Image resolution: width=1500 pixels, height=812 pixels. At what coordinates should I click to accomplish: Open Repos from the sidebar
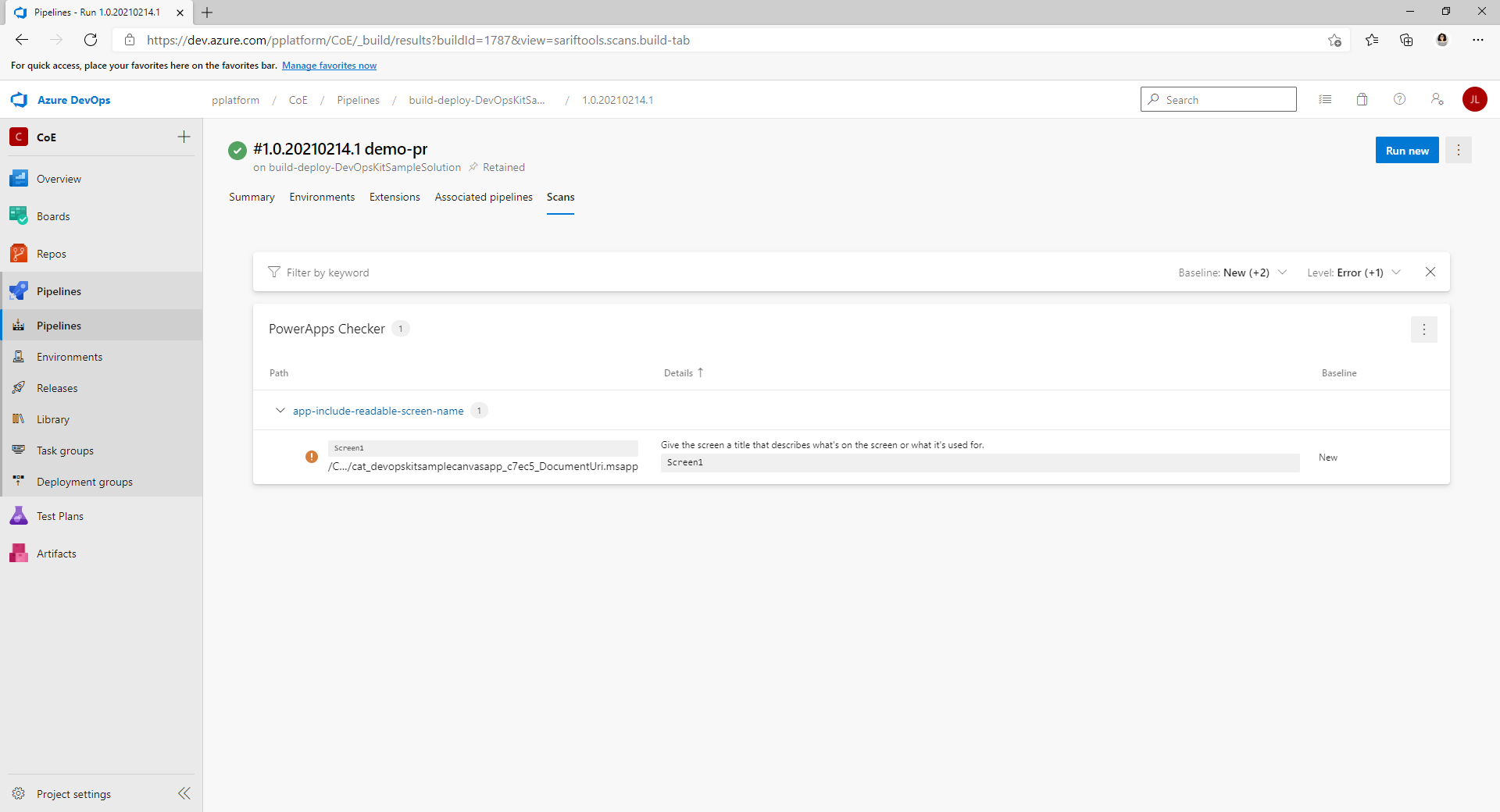click(50, 253)
